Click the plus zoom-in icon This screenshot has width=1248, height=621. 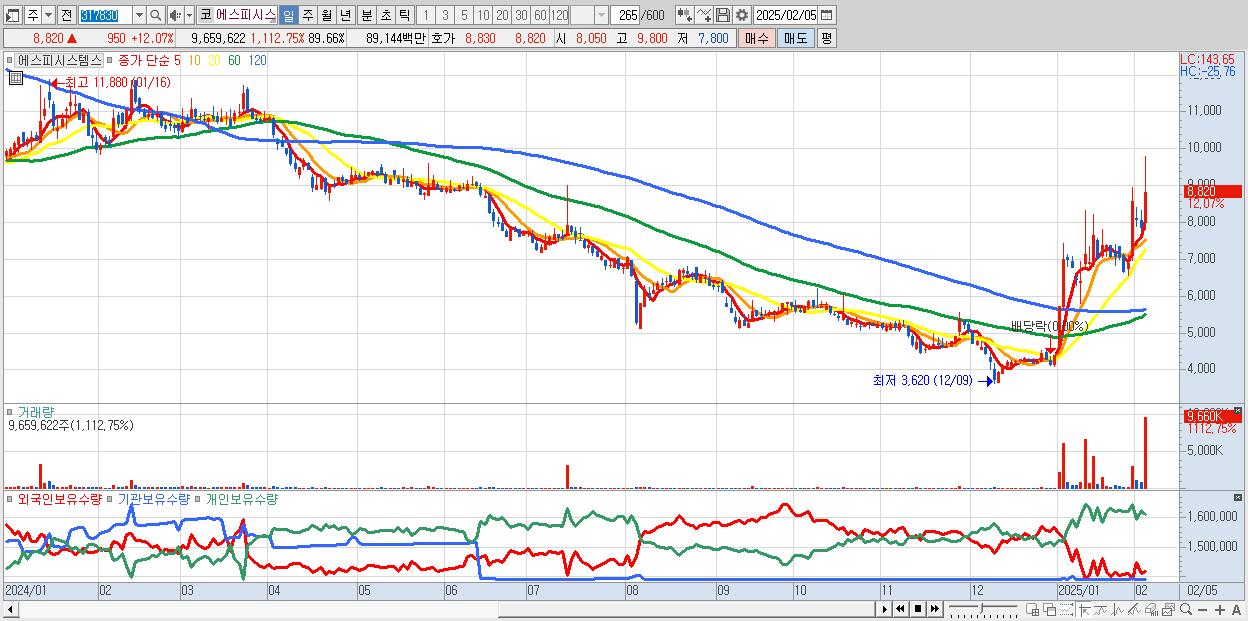point(1220,610)
